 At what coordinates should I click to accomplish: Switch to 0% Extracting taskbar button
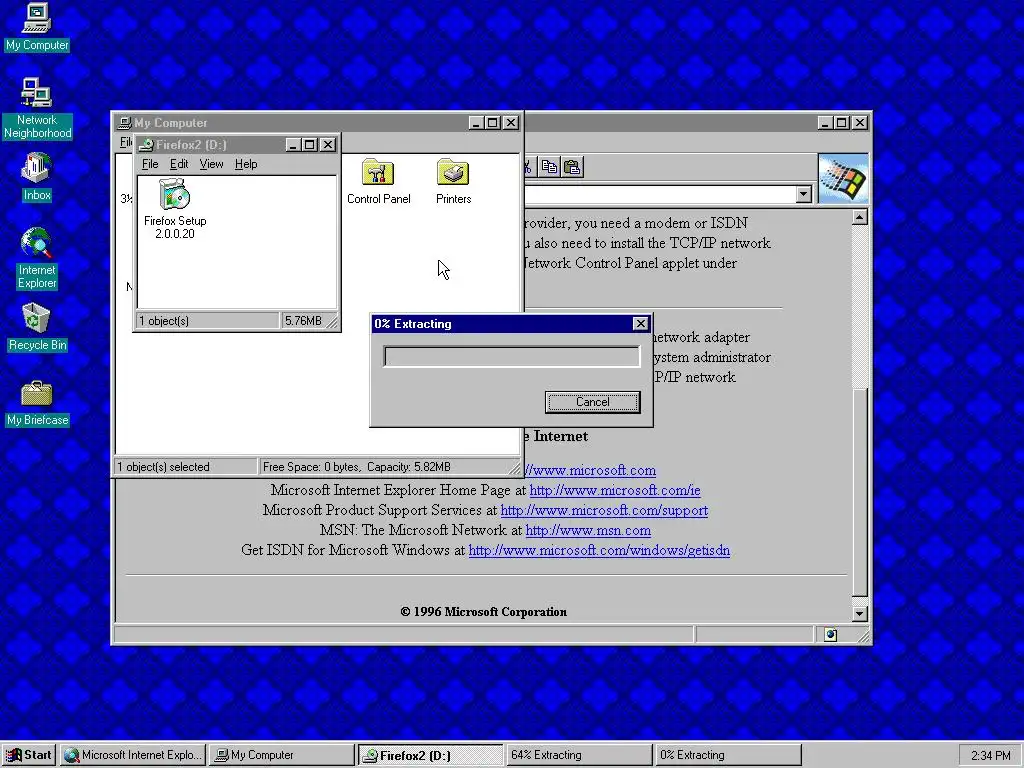728,755
